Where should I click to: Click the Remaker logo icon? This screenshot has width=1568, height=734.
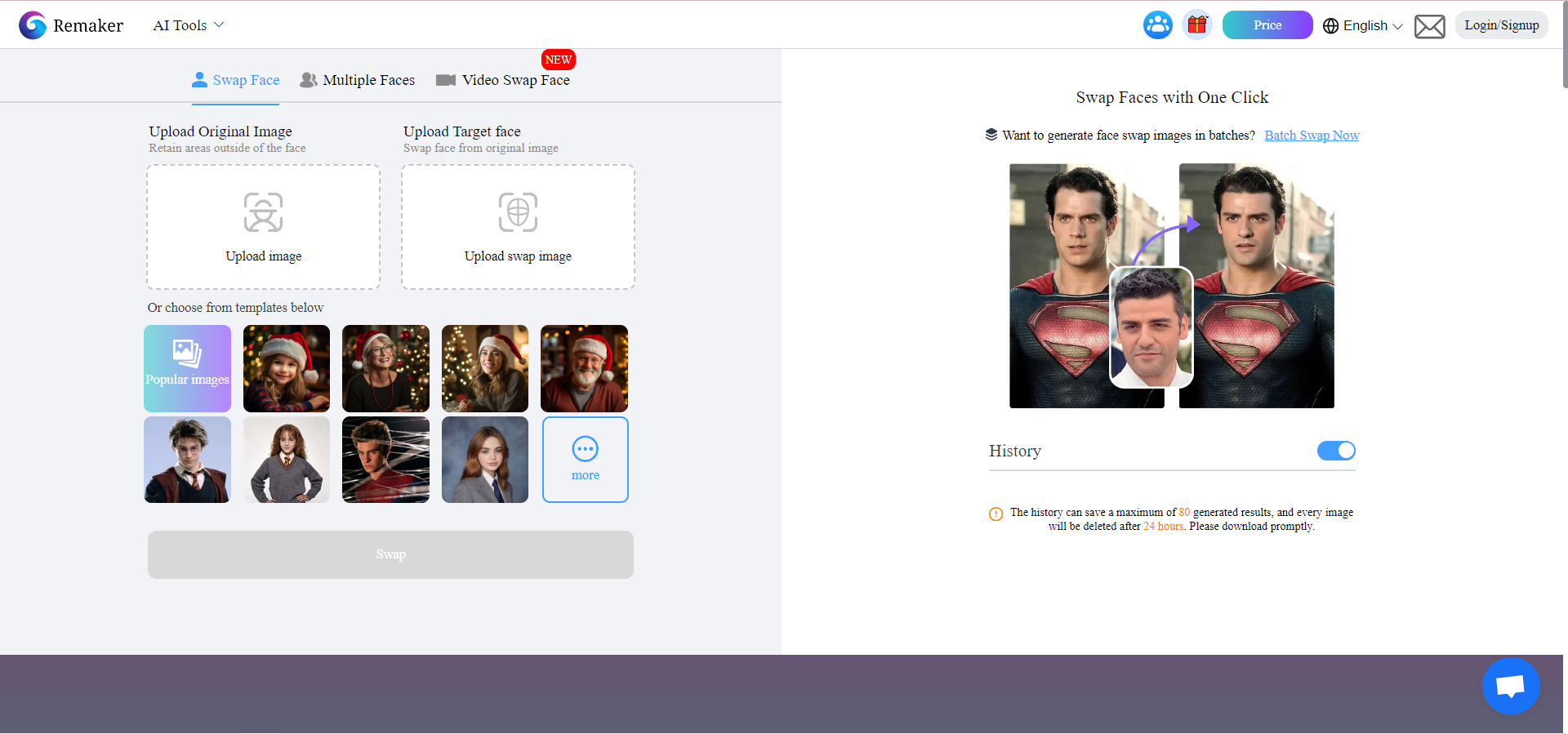(x=33, y=25)
